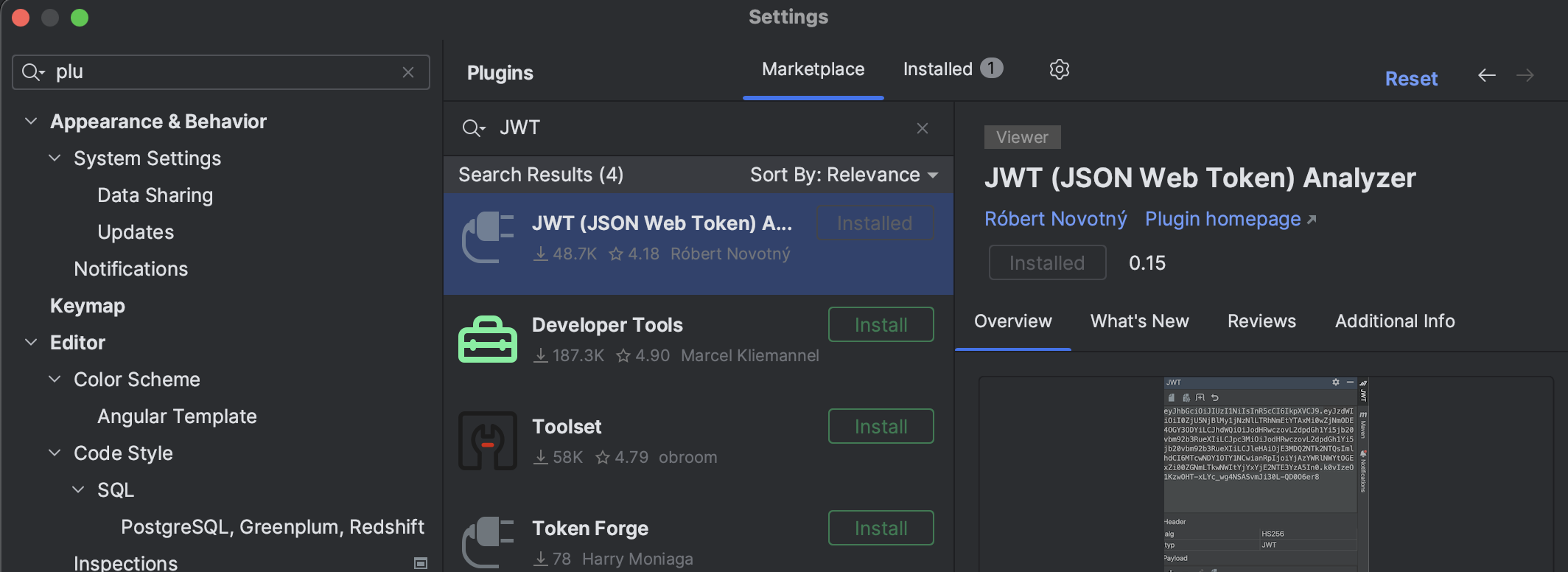Viewport: 1568px width, 572px height.
Task: Select Keymap settings item
Action: click(88, 305)
